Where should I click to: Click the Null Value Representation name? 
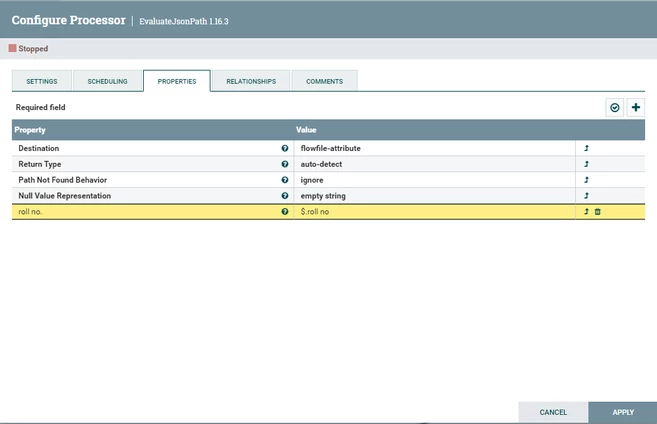click(x=65, y=196)
